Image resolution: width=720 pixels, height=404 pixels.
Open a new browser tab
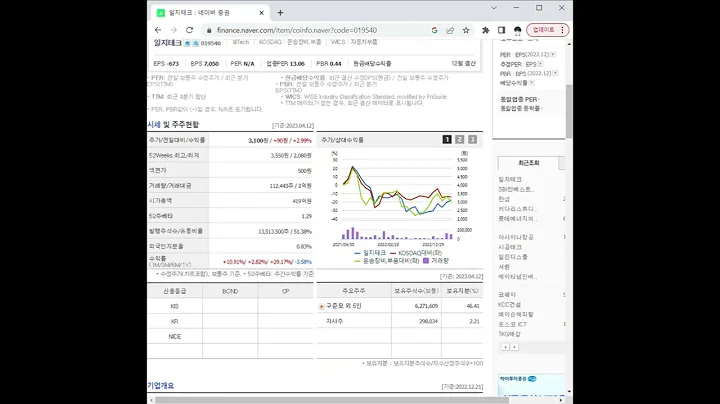(x=280, y=13)
